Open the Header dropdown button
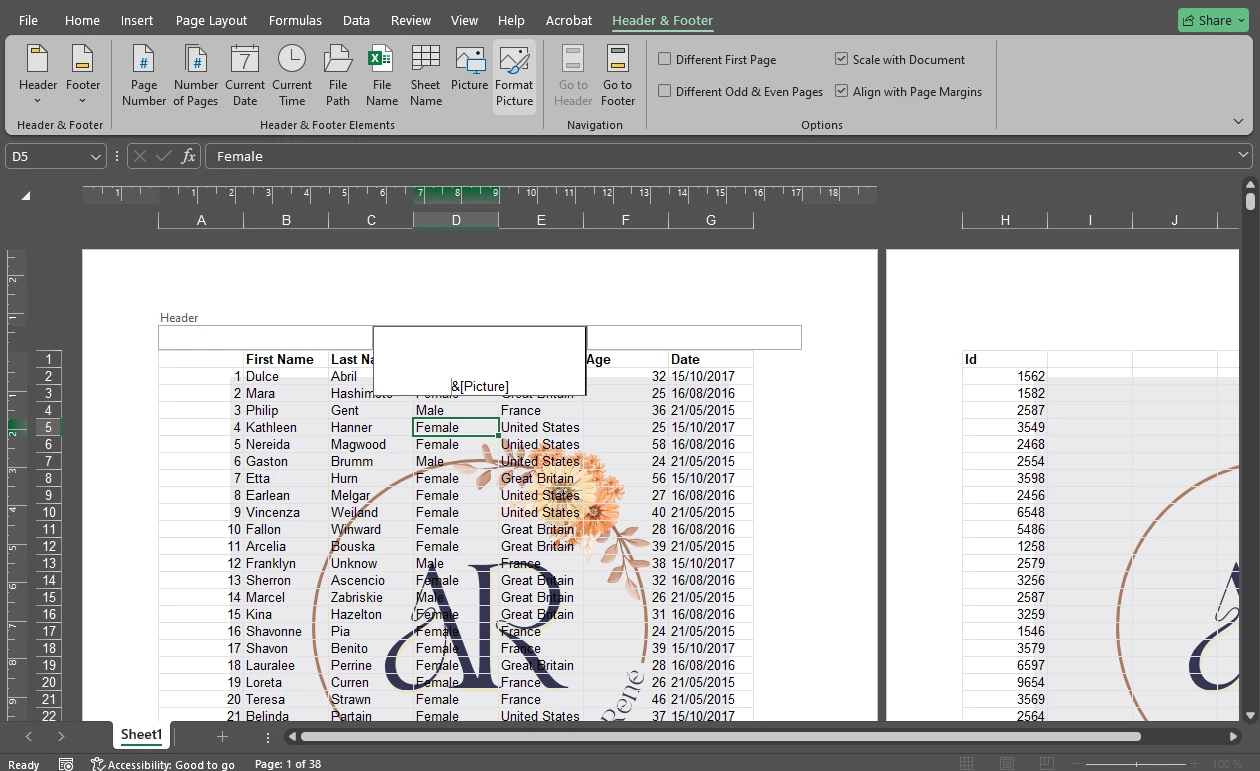 pos(38,76)
